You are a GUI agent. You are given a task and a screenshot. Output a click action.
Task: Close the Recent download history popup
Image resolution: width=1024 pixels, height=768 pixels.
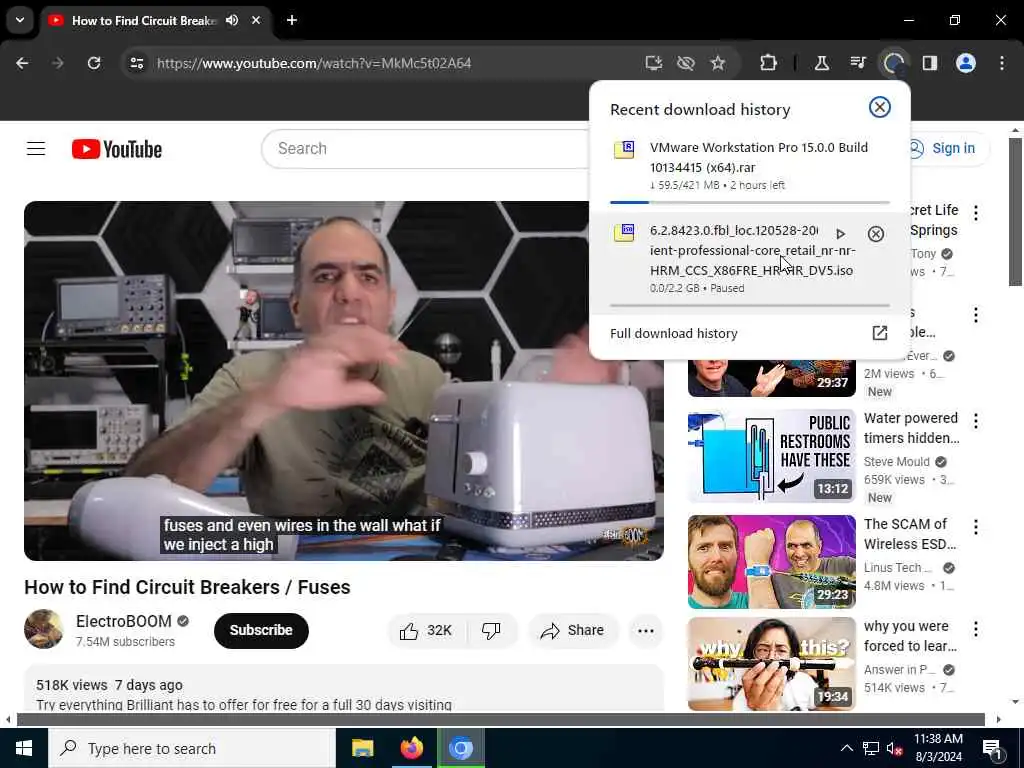click(x=879, y=107)
